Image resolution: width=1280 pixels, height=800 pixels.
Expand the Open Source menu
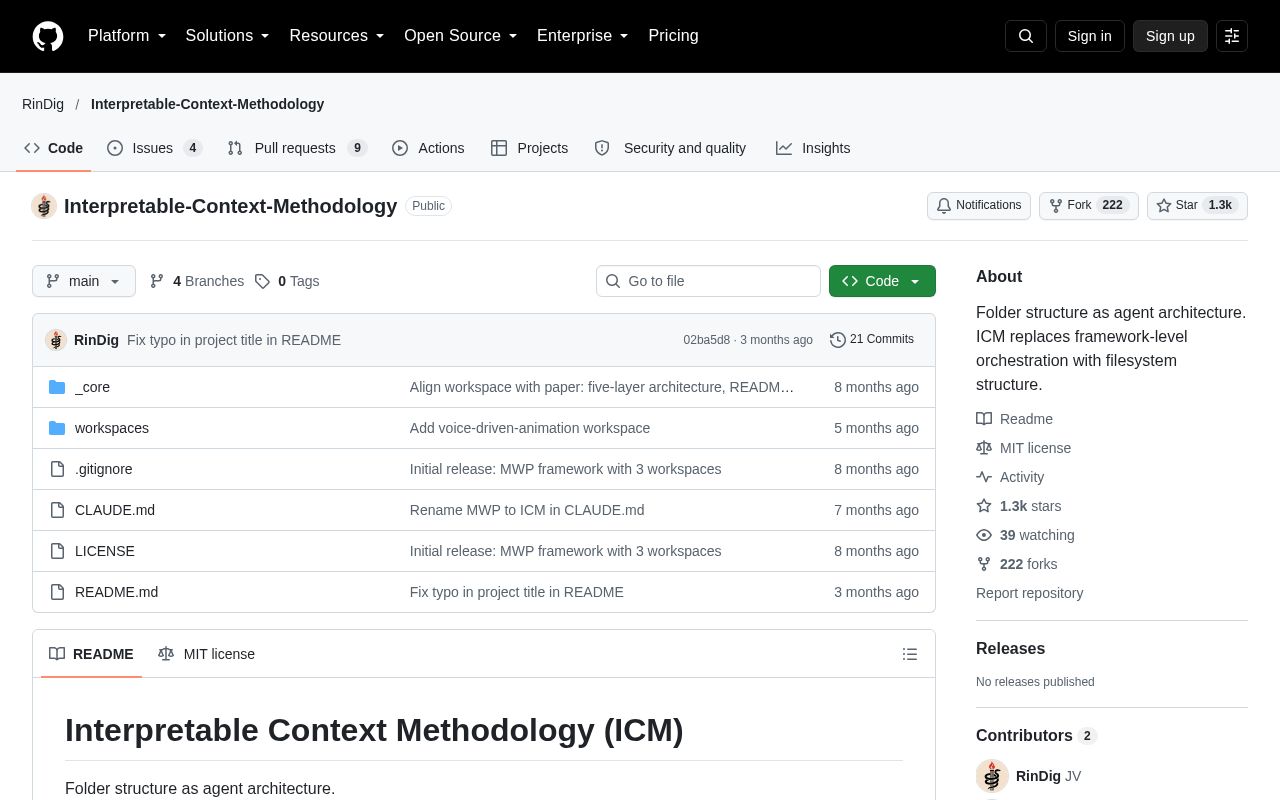pos(461,36)
